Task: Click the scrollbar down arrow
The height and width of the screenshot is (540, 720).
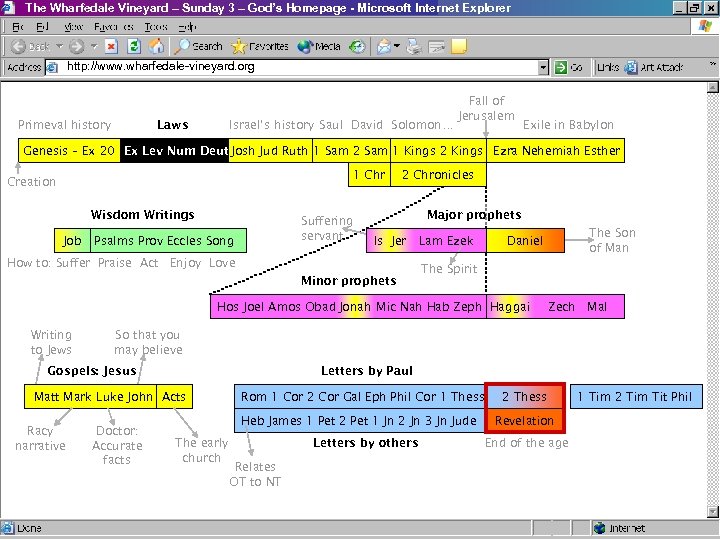Action: (713, 511)
